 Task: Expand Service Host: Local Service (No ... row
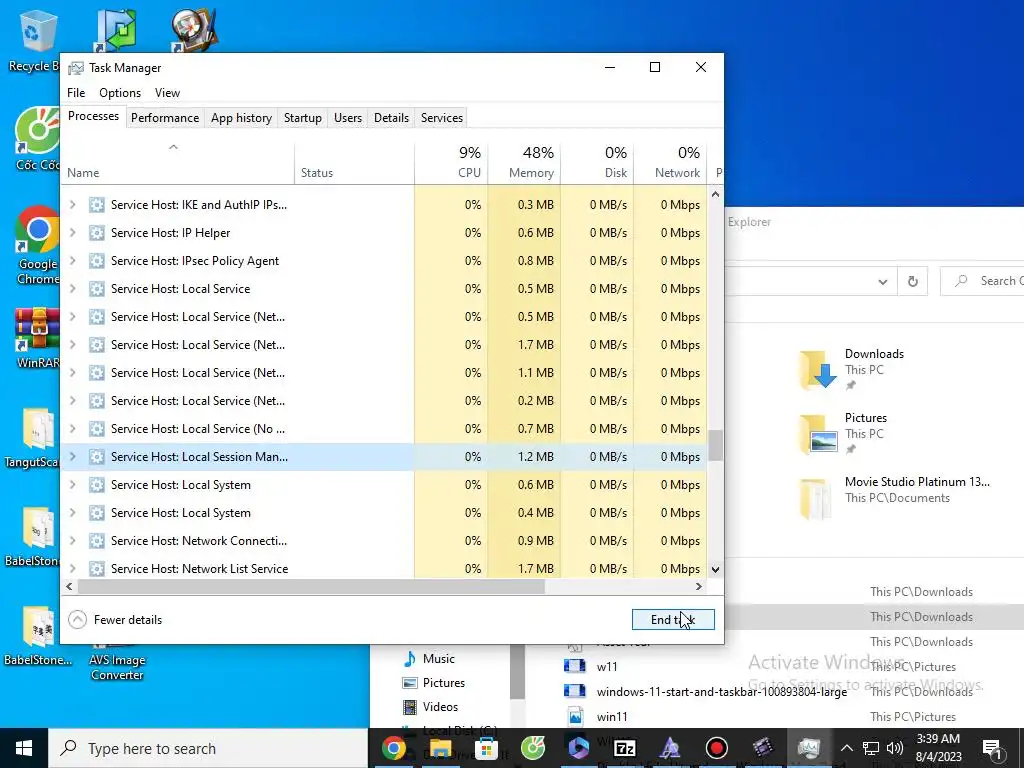[72, 429]
